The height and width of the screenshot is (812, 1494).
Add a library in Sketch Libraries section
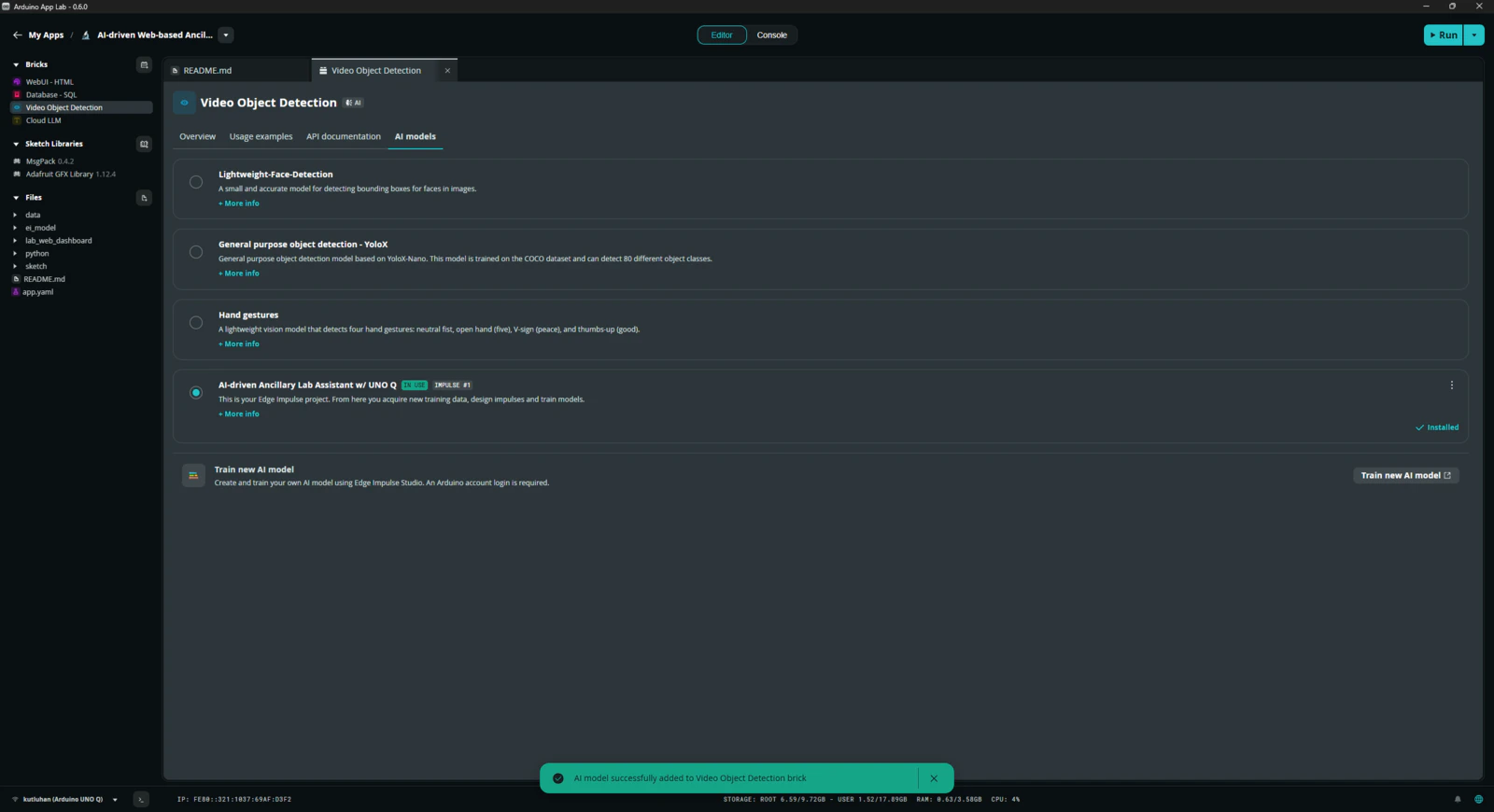(x=144, y=144)
